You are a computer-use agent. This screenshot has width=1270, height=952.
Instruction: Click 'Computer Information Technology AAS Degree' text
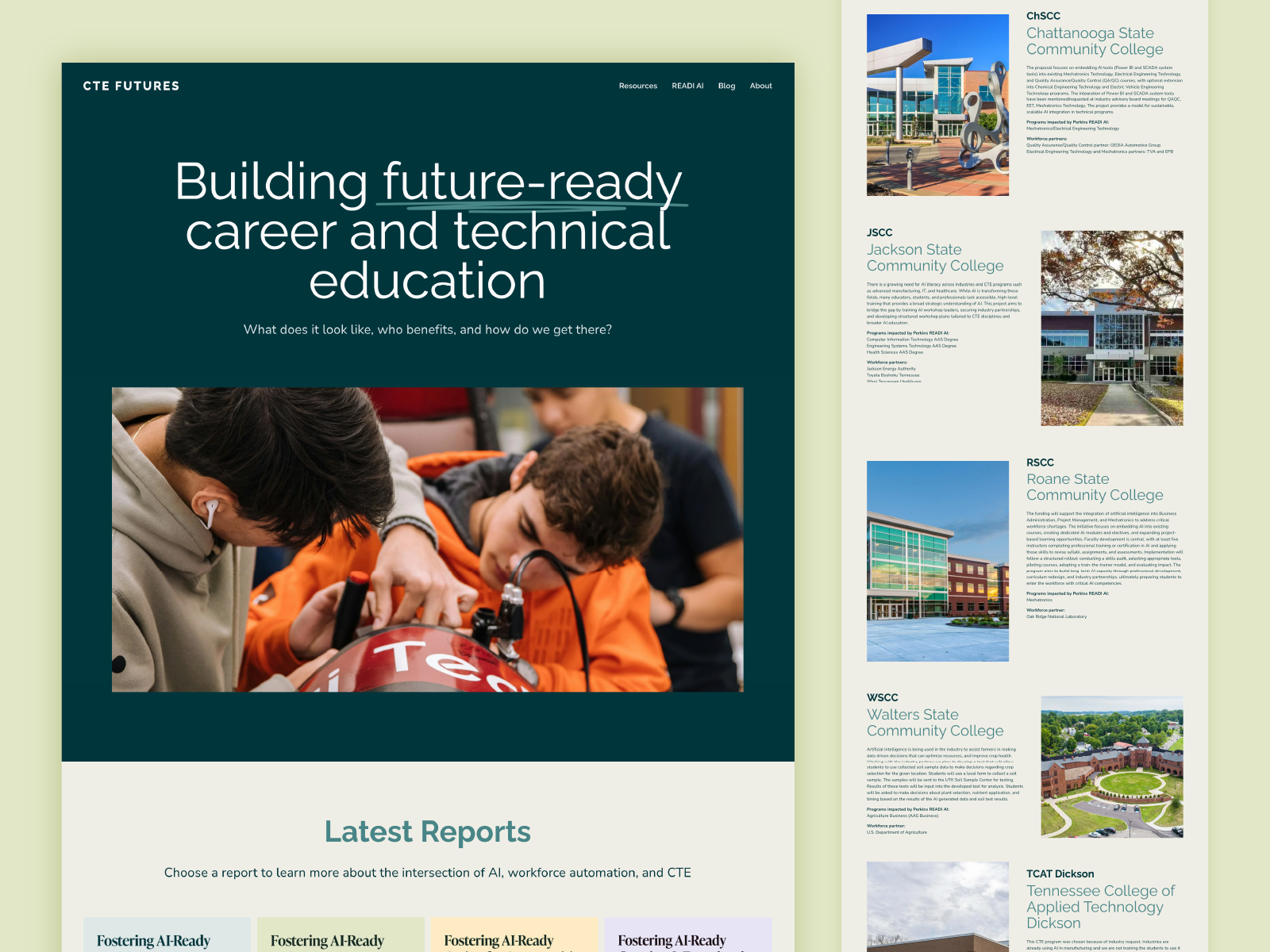click(912, 340)
